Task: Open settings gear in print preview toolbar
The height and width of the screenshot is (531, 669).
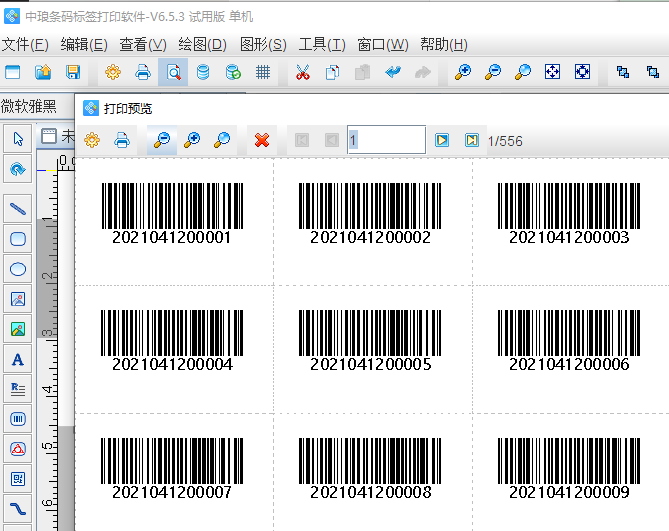Action: click(x=92, y=140)
